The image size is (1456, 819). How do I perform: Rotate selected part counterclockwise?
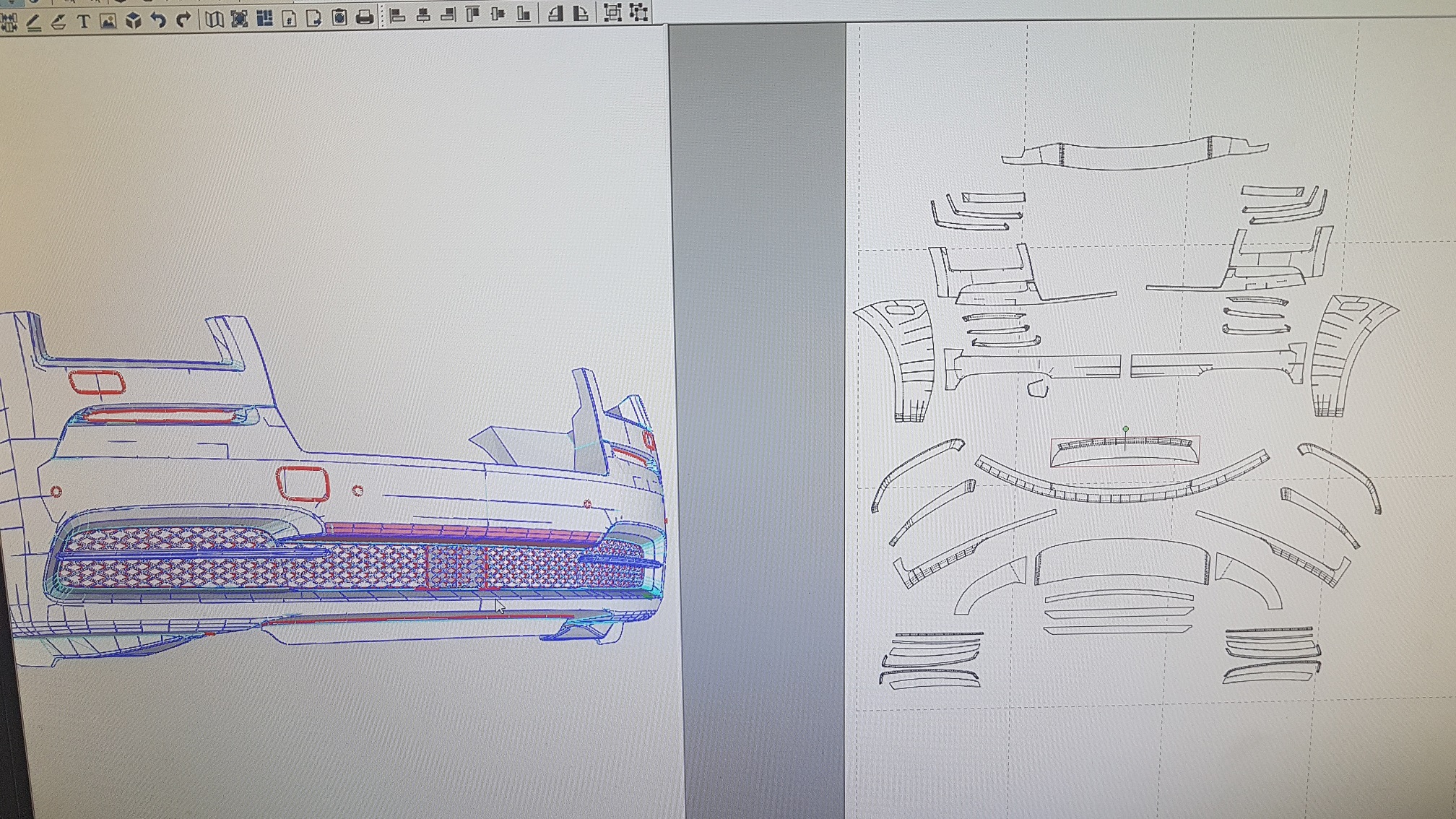click(555, 13)
